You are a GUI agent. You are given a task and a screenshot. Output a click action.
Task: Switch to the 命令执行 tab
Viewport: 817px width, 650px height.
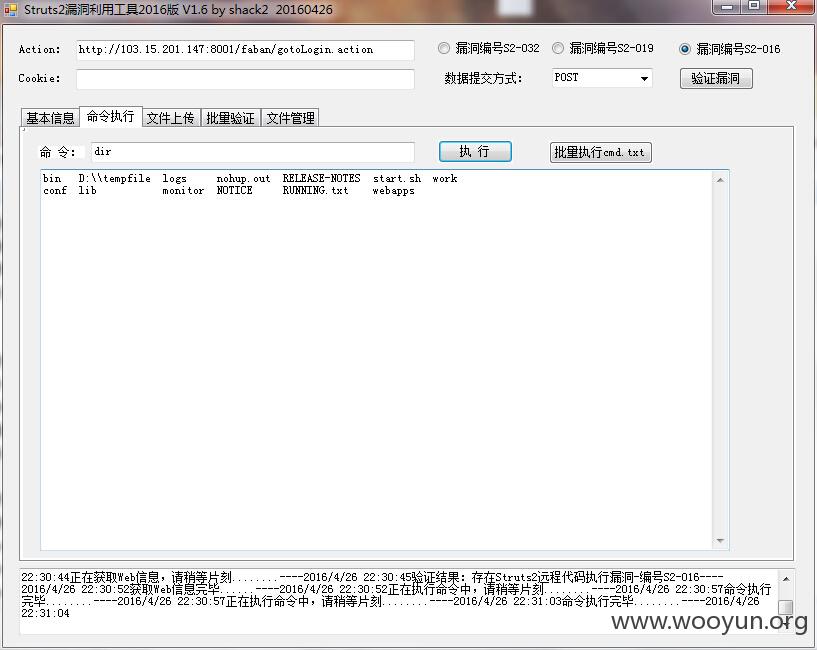click(110, 116)
